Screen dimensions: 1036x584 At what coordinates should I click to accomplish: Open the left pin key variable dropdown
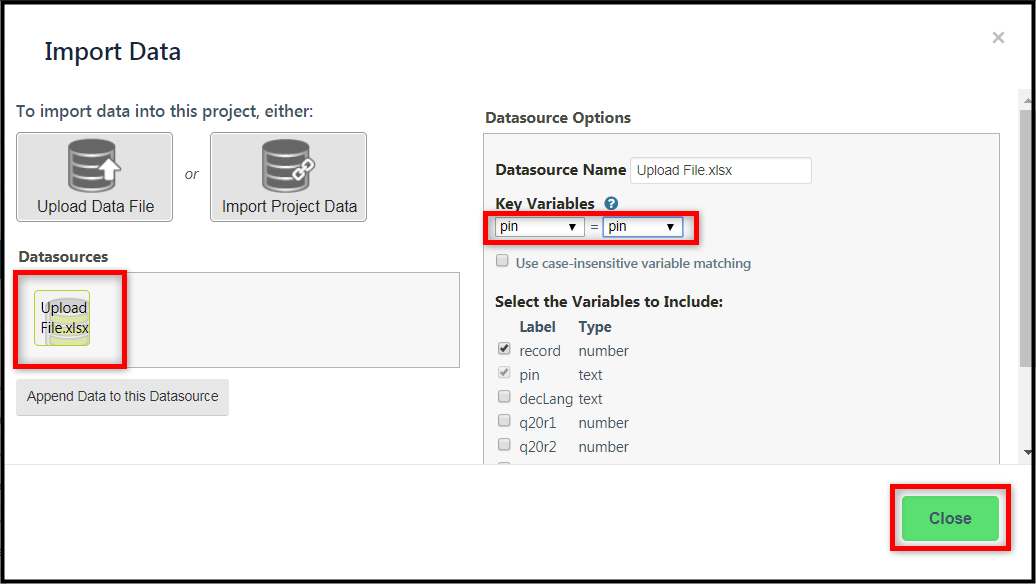pyautogui.click(x=540, y=227)
